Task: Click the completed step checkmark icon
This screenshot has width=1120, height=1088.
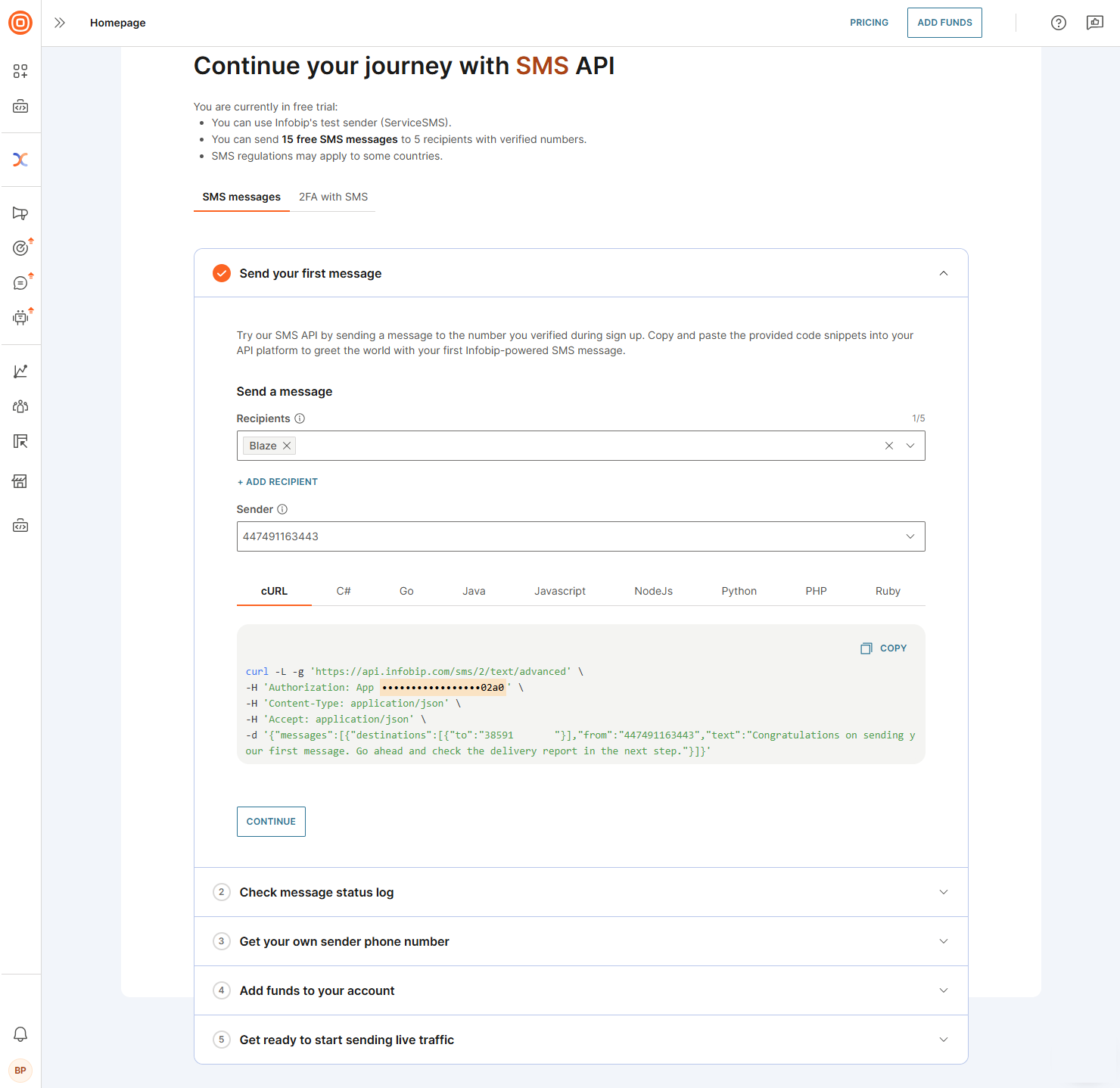Action: [222, 273]
